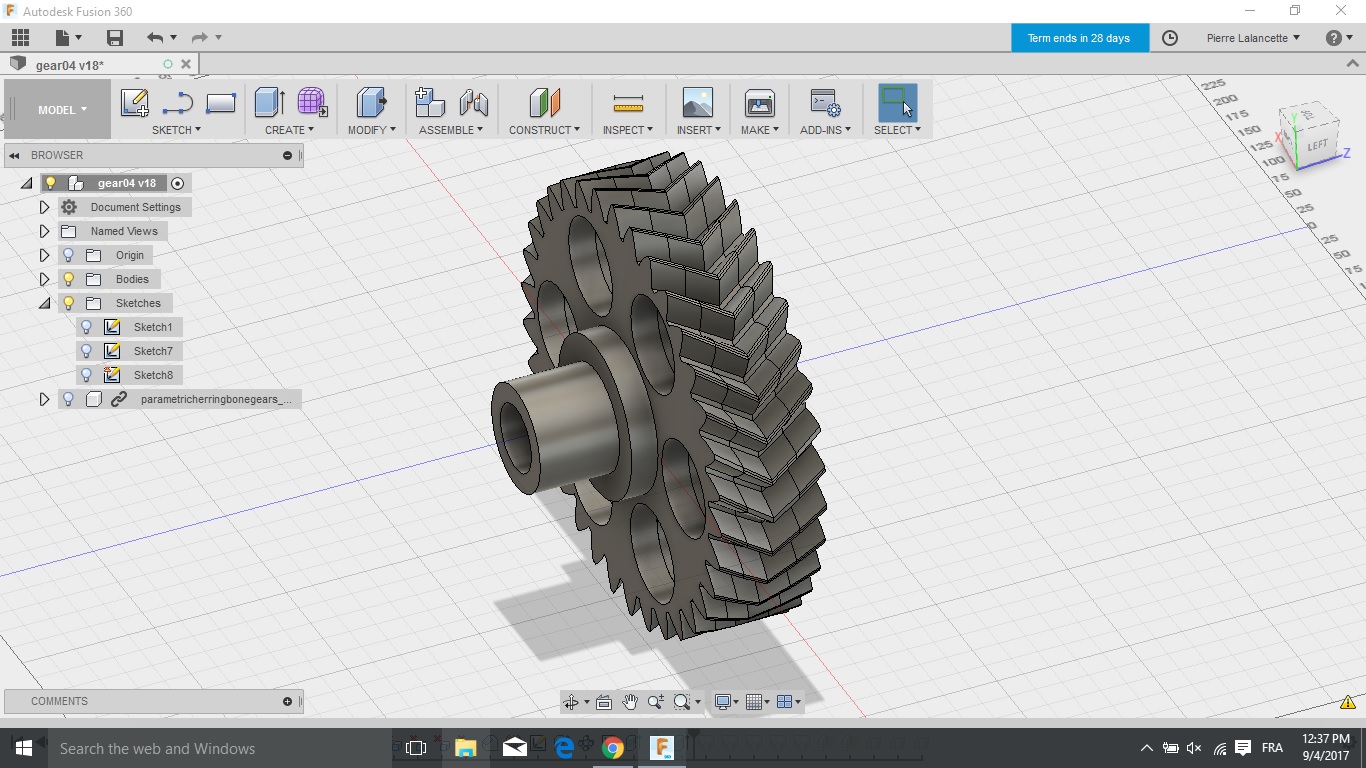Open the SKETCH menu
Viewport: 1366px width, 768px height.
pos(176,130)
